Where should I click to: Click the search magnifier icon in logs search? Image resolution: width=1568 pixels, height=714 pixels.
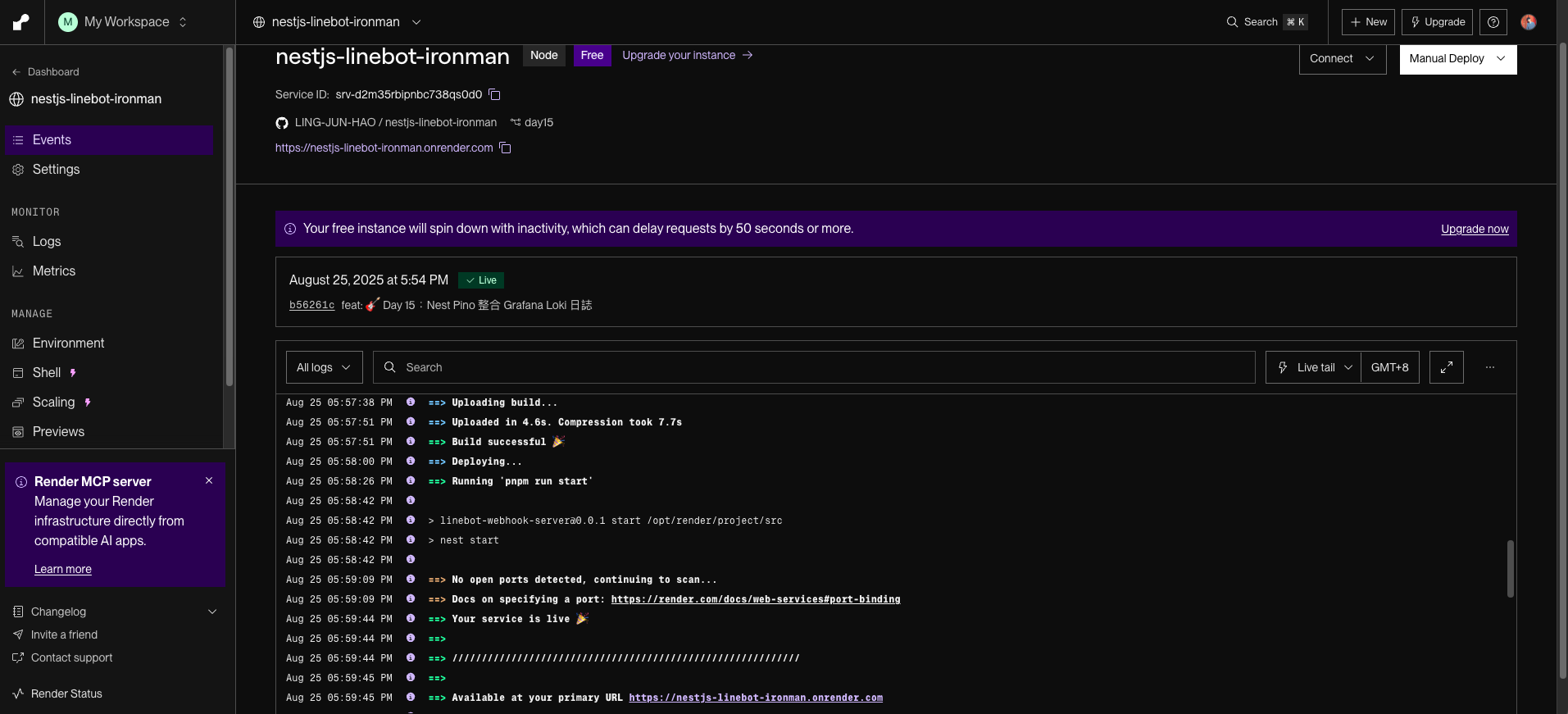[x=390, y=367]
